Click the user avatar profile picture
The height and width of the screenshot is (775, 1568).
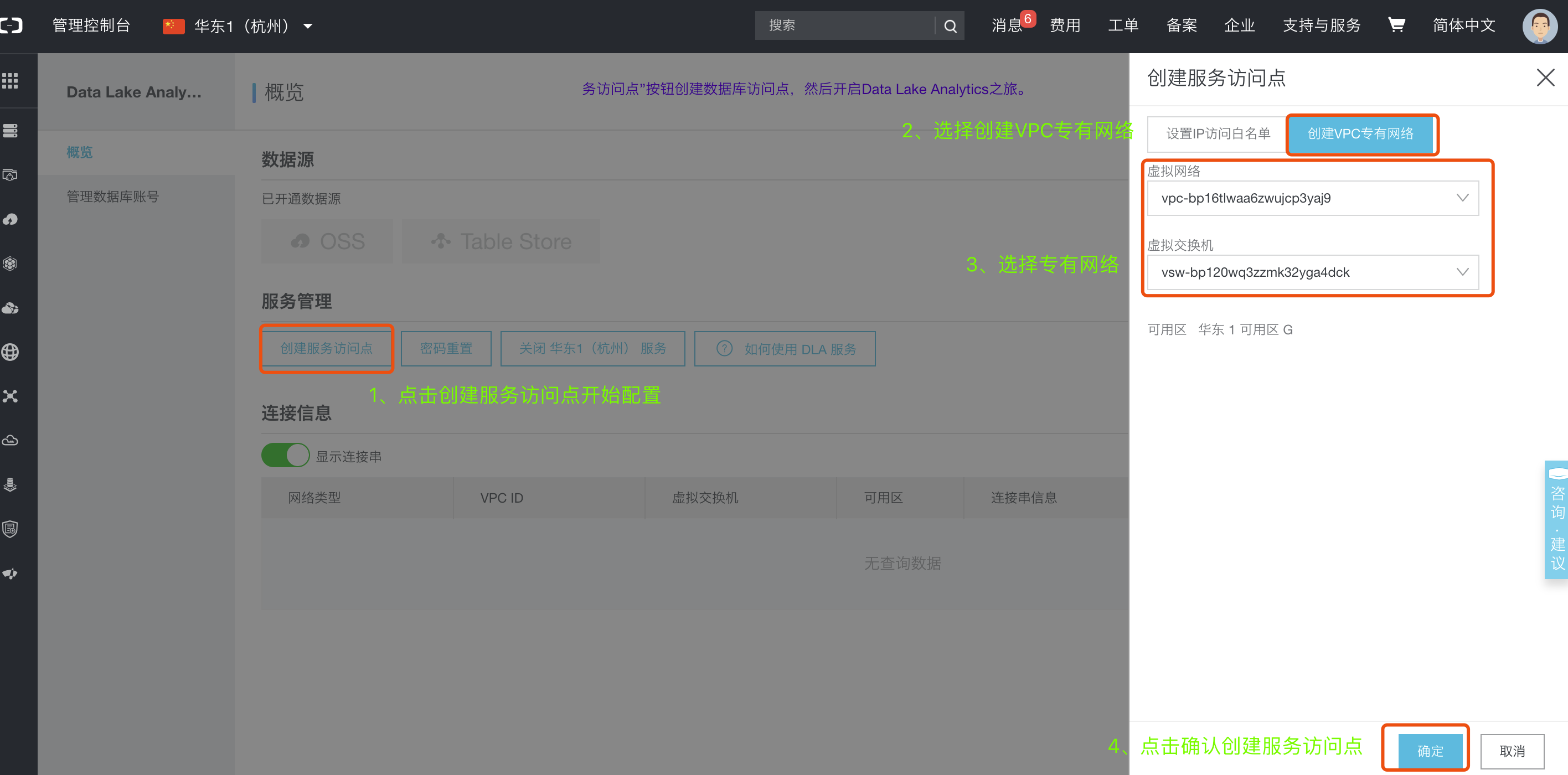point(1539,25)
